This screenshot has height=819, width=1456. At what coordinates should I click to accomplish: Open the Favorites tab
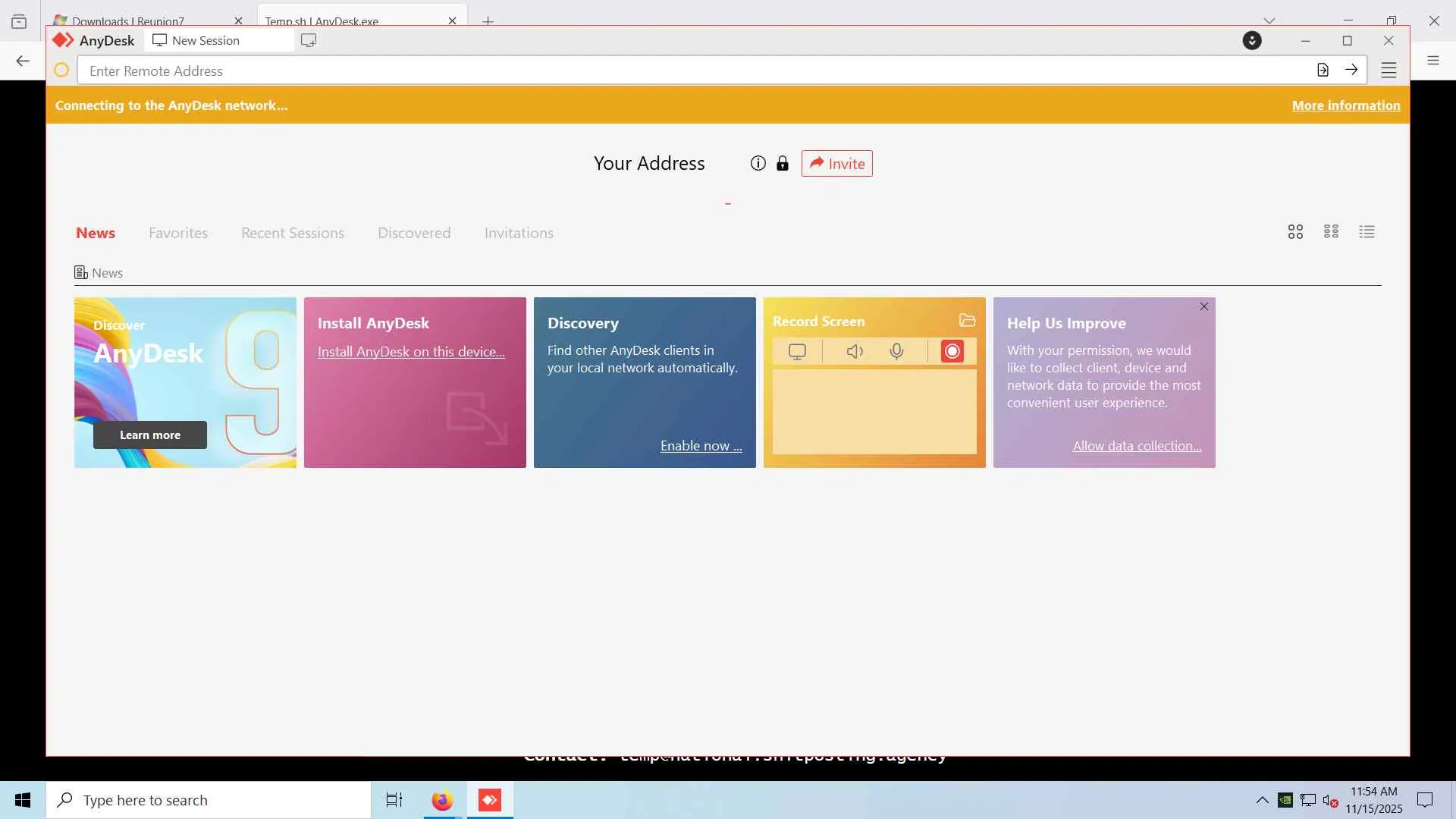178,233
